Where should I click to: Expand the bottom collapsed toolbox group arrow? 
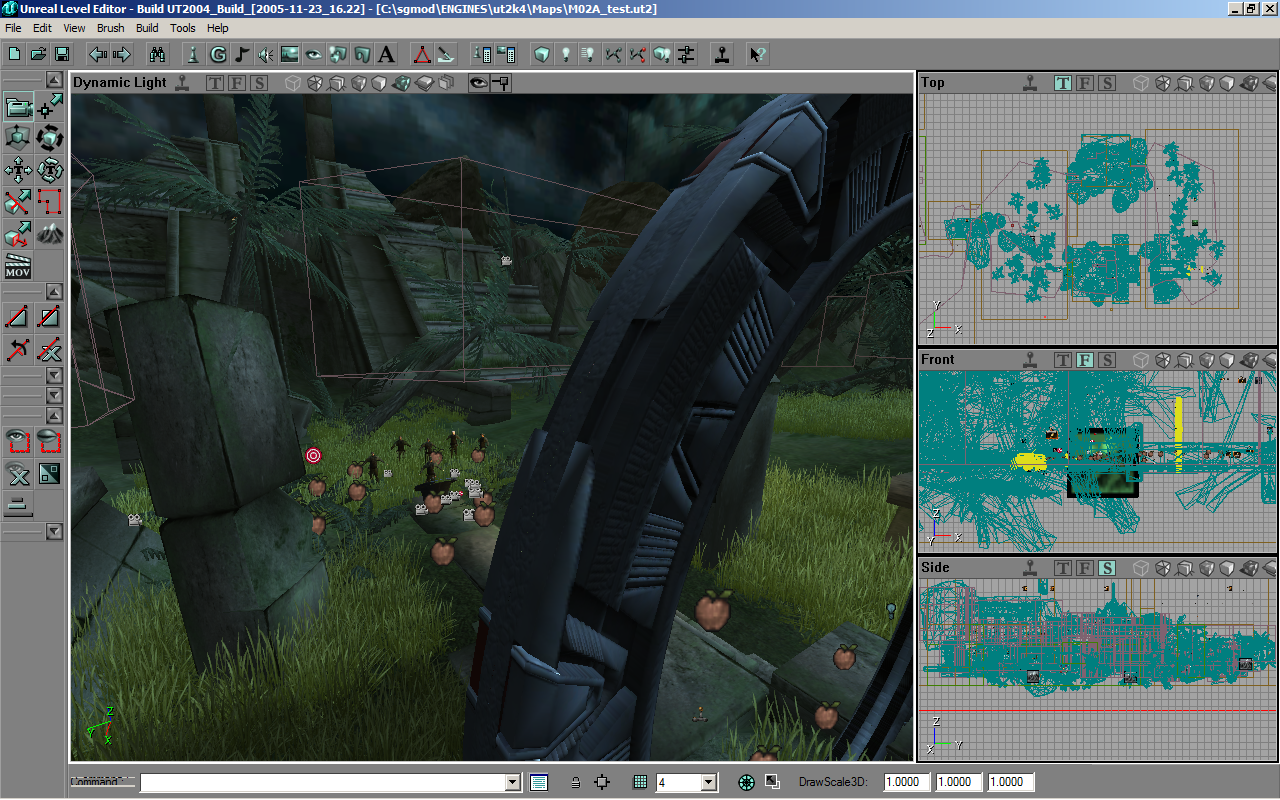coord(55,532)
